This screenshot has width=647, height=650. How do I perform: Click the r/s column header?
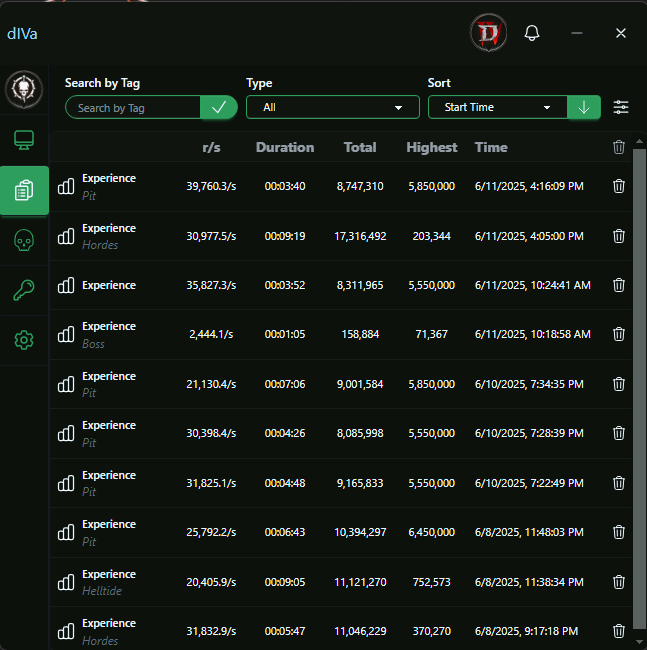click(x=211, y=148)
